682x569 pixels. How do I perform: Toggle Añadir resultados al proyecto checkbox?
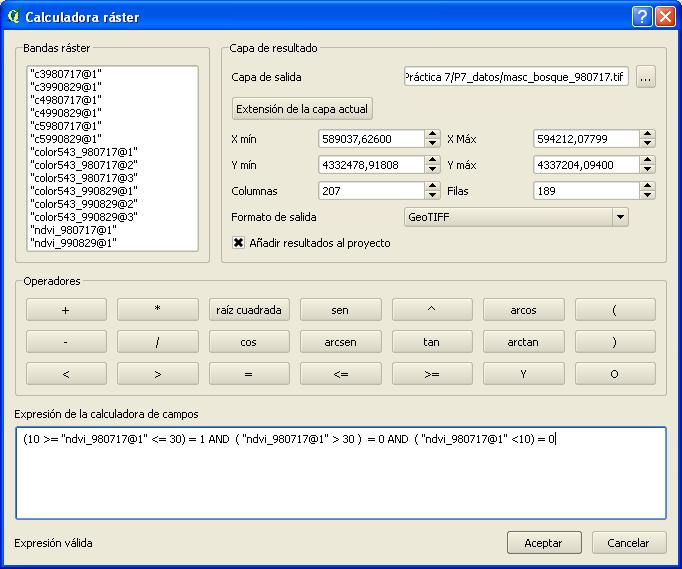click(x=239, y=243)
